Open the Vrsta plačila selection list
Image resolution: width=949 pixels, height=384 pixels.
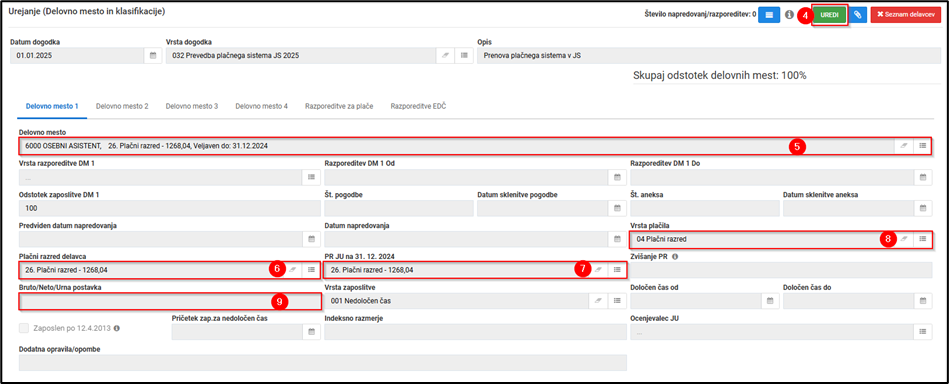click(x=922, y=239)
